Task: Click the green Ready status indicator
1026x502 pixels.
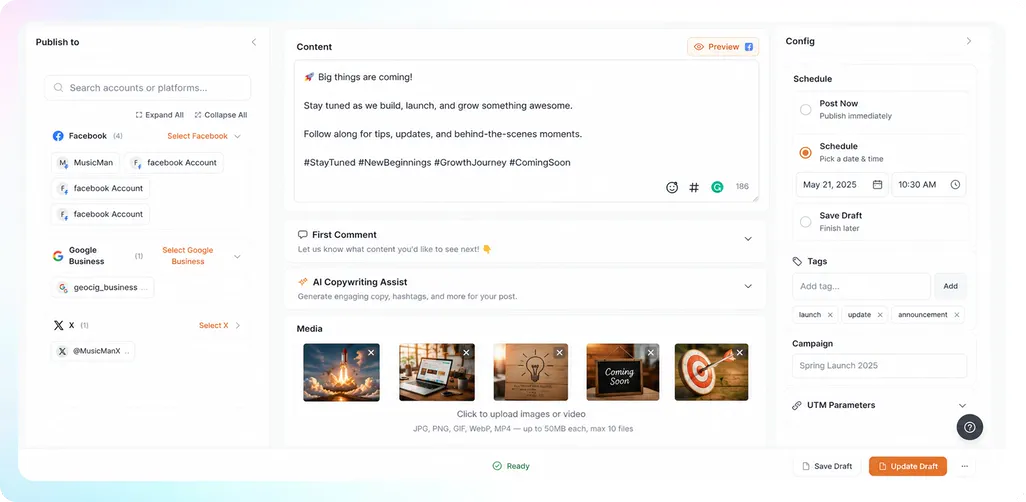Action: click(x=511, y=466)
